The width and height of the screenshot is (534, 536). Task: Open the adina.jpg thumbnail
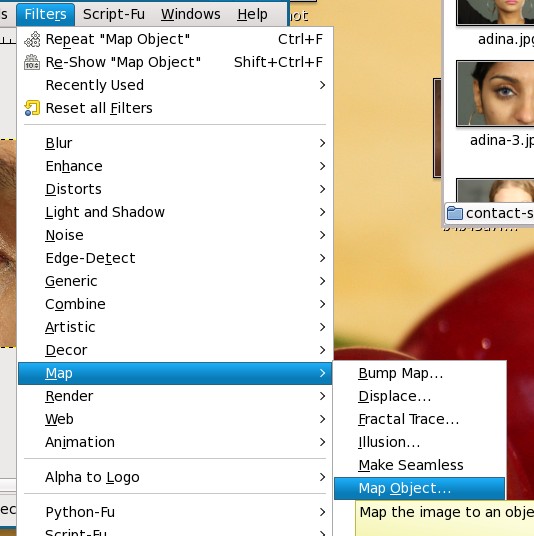point(495,12)
